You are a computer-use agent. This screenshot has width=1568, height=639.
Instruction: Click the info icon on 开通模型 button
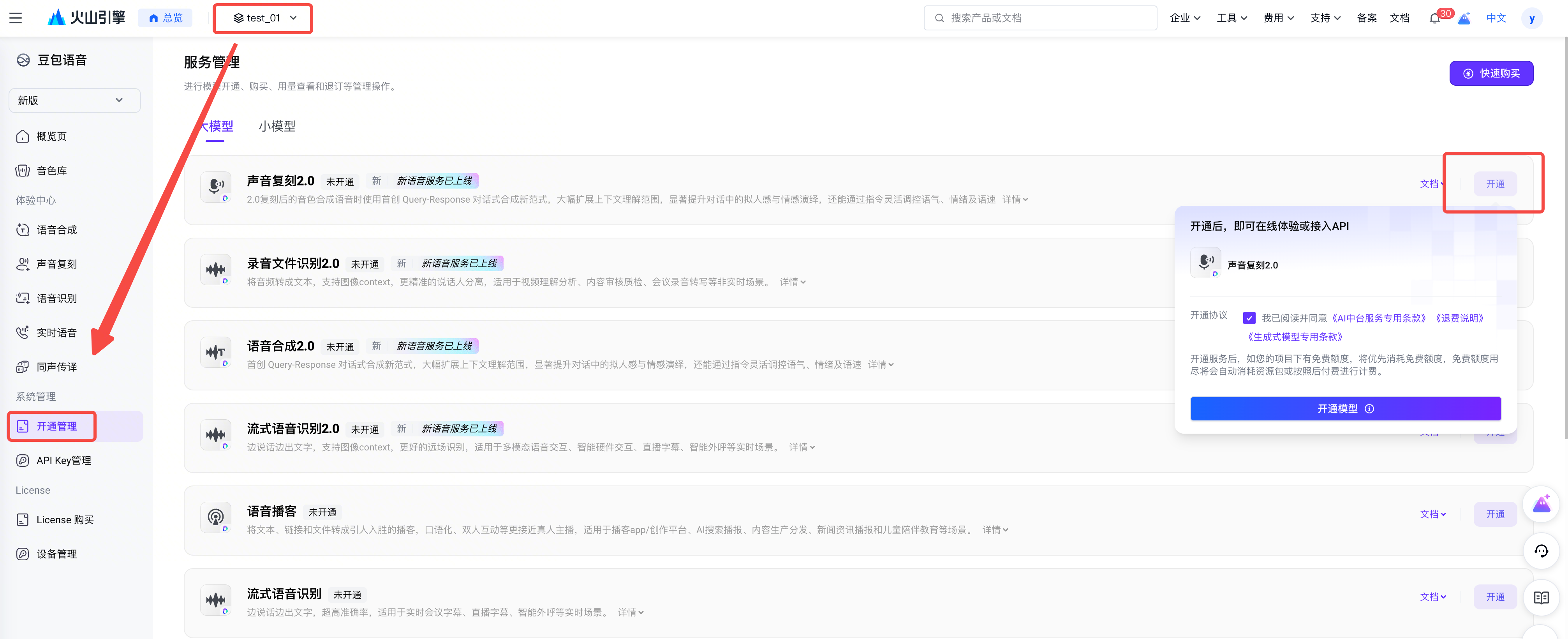click(x=1369, y=409)
